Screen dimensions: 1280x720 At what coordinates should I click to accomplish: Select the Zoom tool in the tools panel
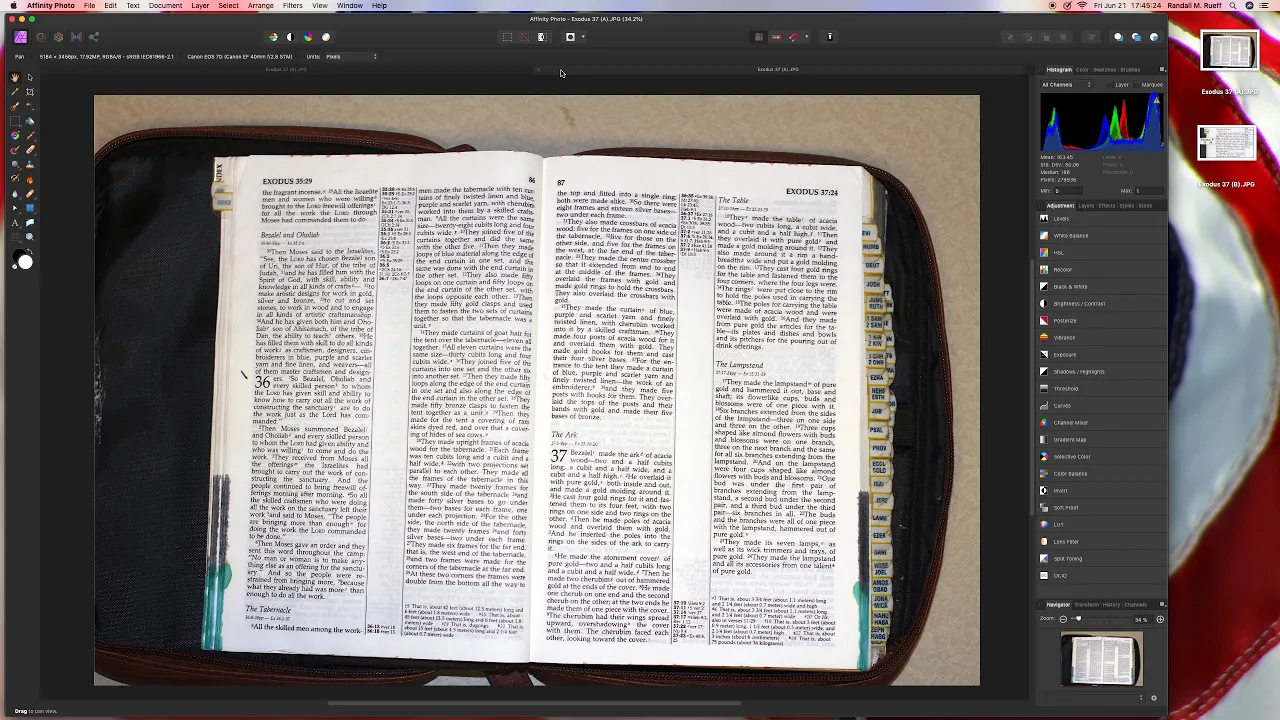[30, 236]
